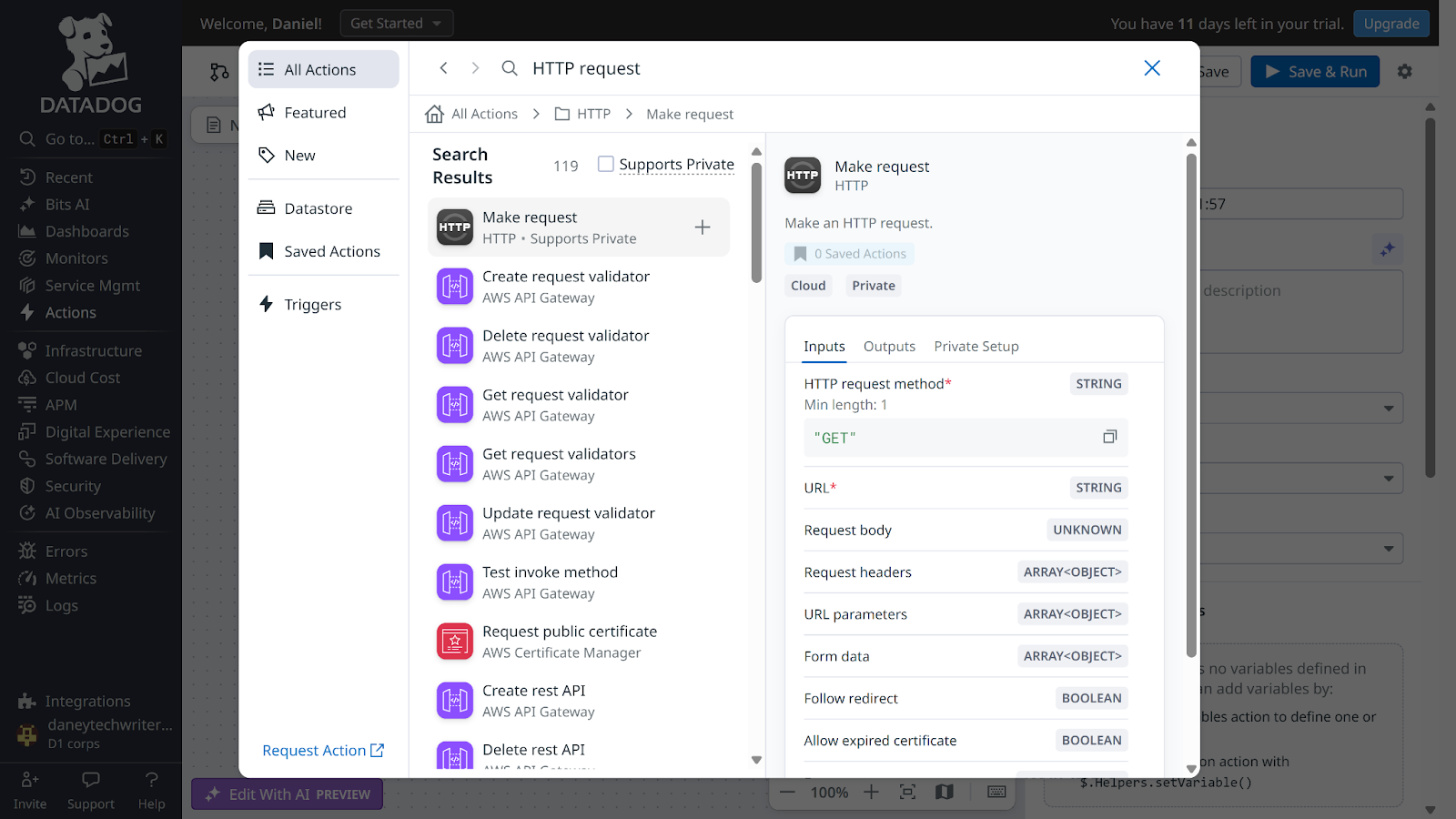Viewport: 1456px width, 819px height.
Task: Select New in the left menu
Action: point(324,156)
